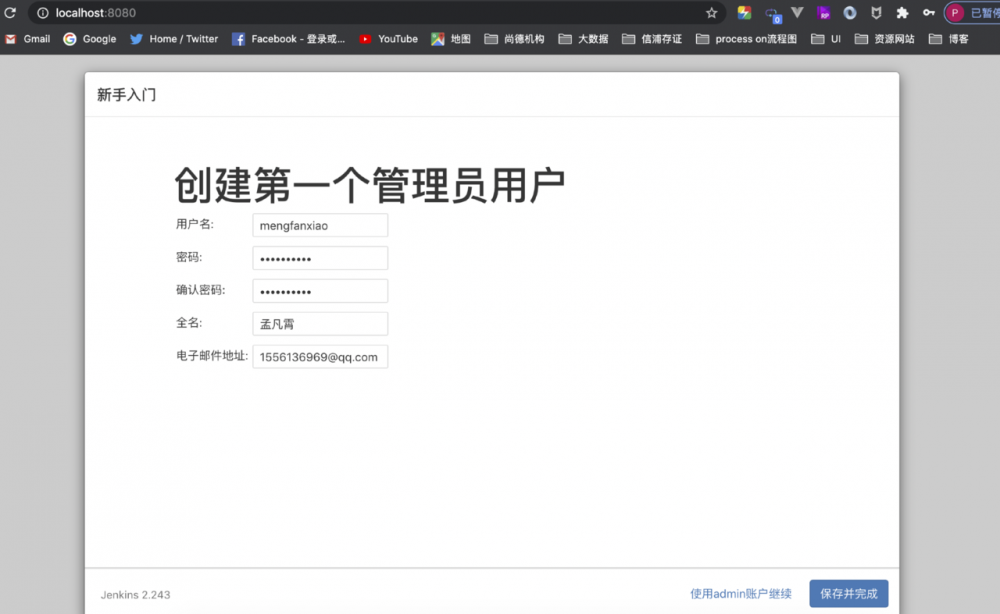Click the 使用admin账户继续 link

tap(740, 592)
